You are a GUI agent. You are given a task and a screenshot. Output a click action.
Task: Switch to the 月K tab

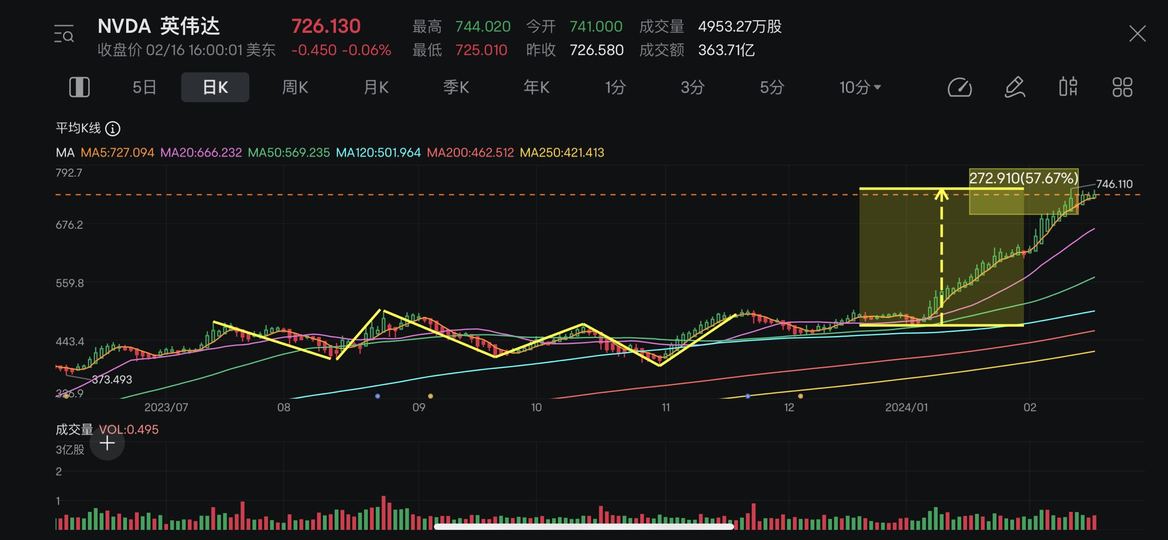375,87
